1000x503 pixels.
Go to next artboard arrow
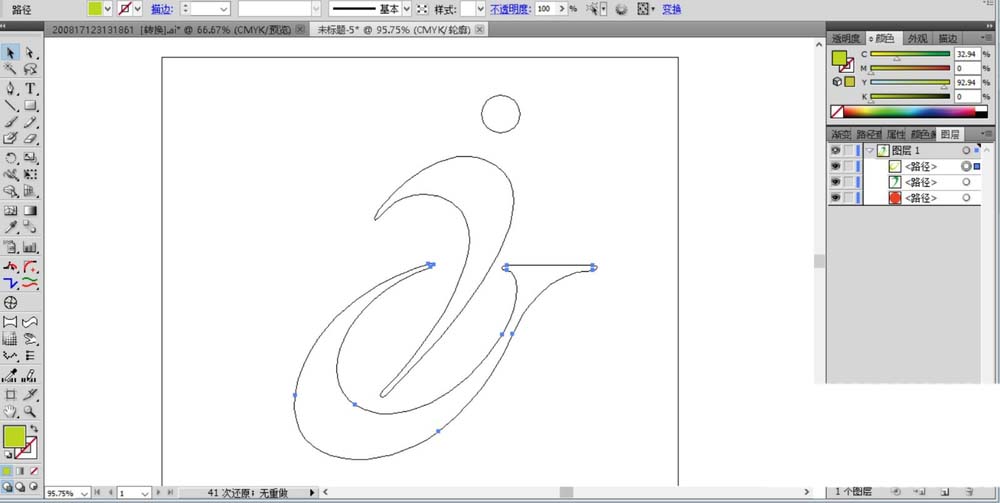159,492
